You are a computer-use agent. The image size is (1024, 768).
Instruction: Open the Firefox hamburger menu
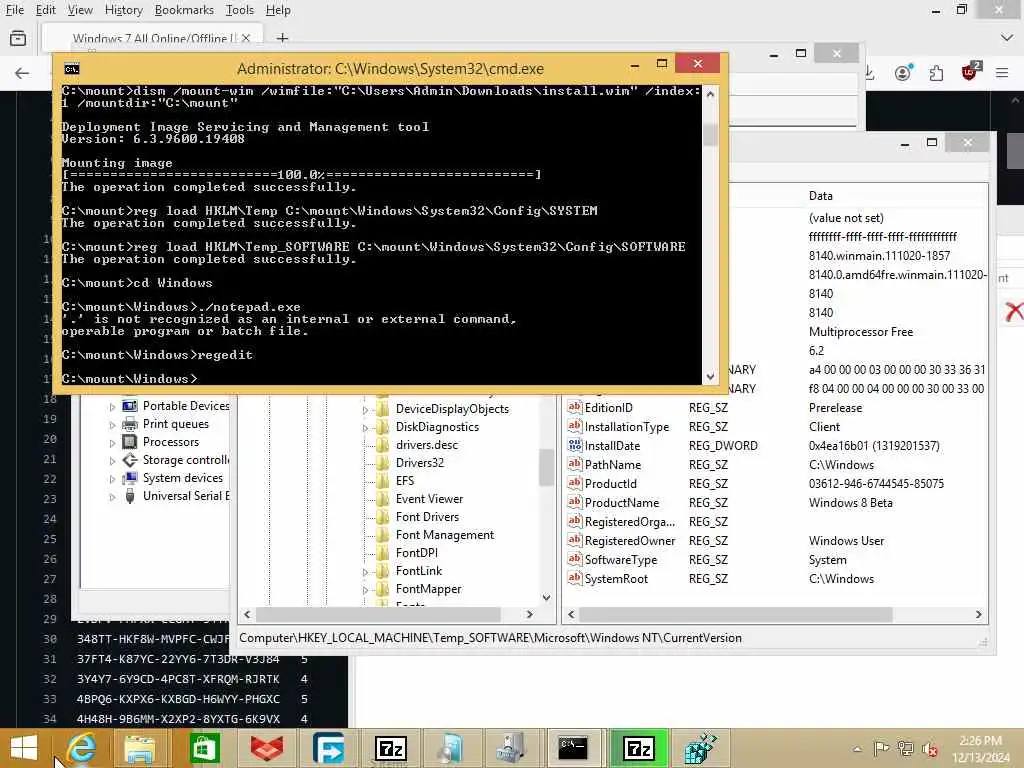[1002, 72]
